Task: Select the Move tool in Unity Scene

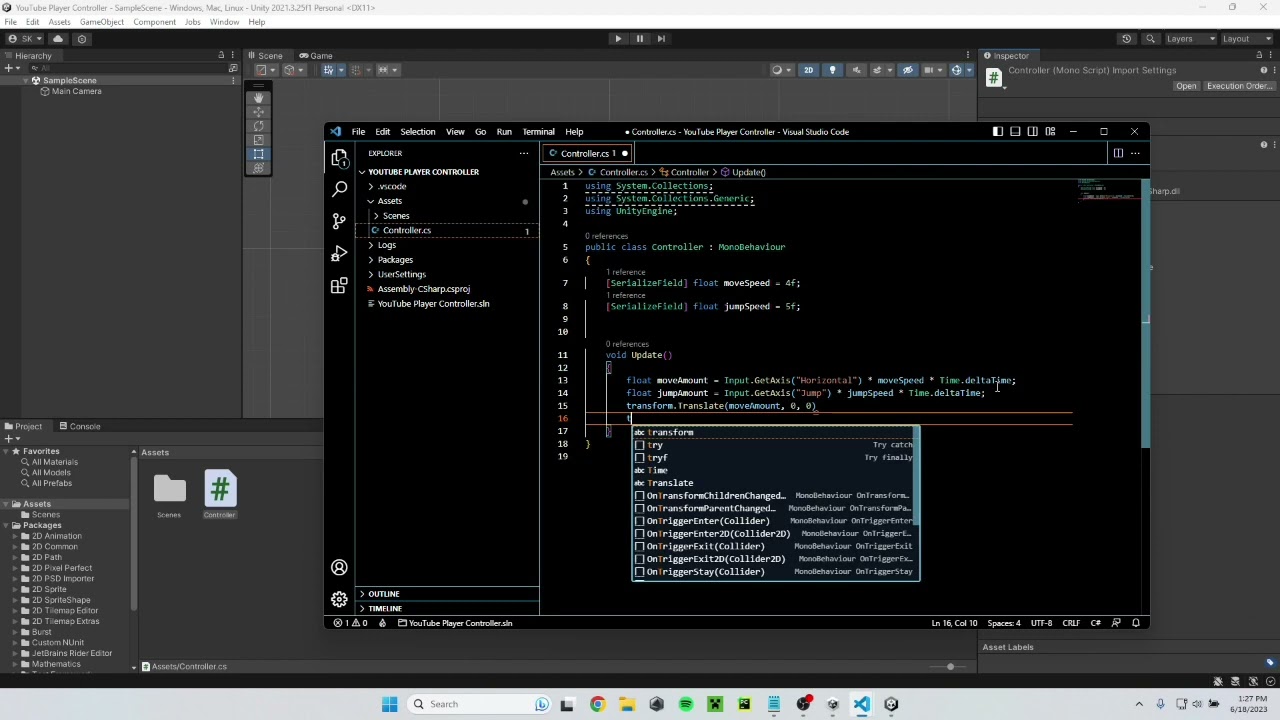Action: click(x=258, y=112)
